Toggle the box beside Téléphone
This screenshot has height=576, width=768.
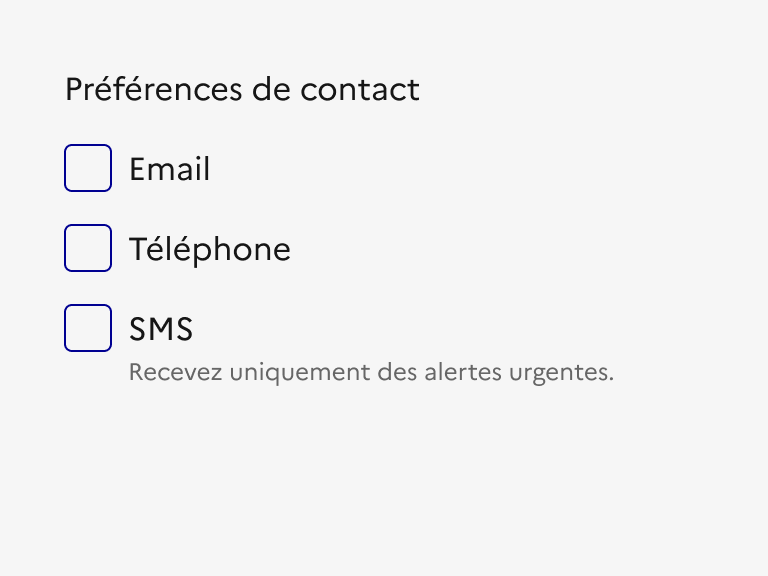pos(88,248)
